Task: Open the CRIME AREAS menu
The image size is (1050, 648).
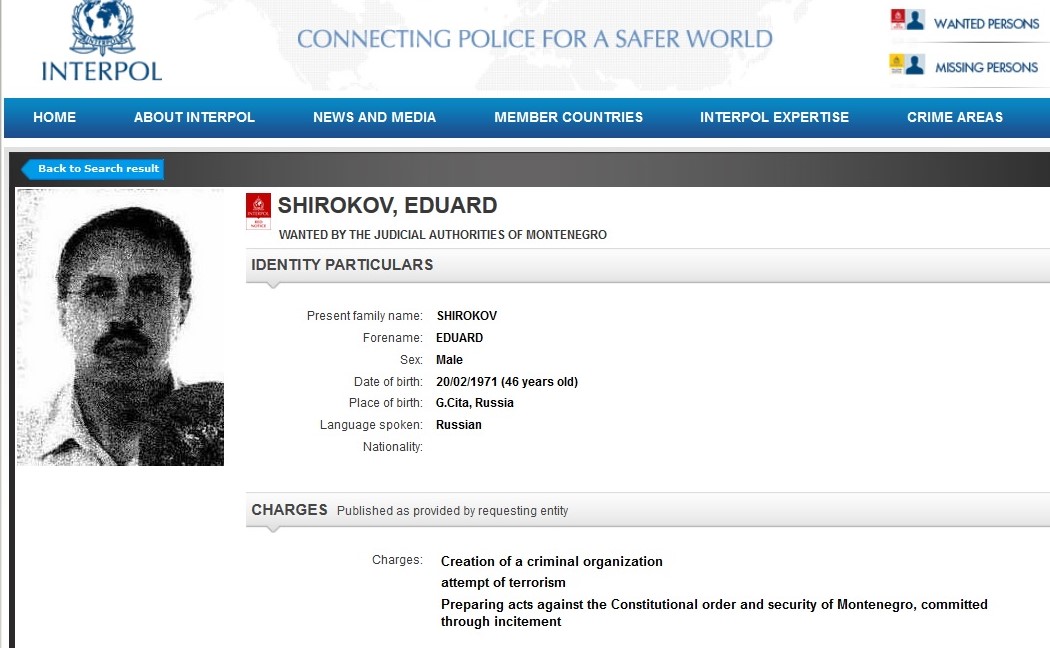Action: [x=955, y=117]
